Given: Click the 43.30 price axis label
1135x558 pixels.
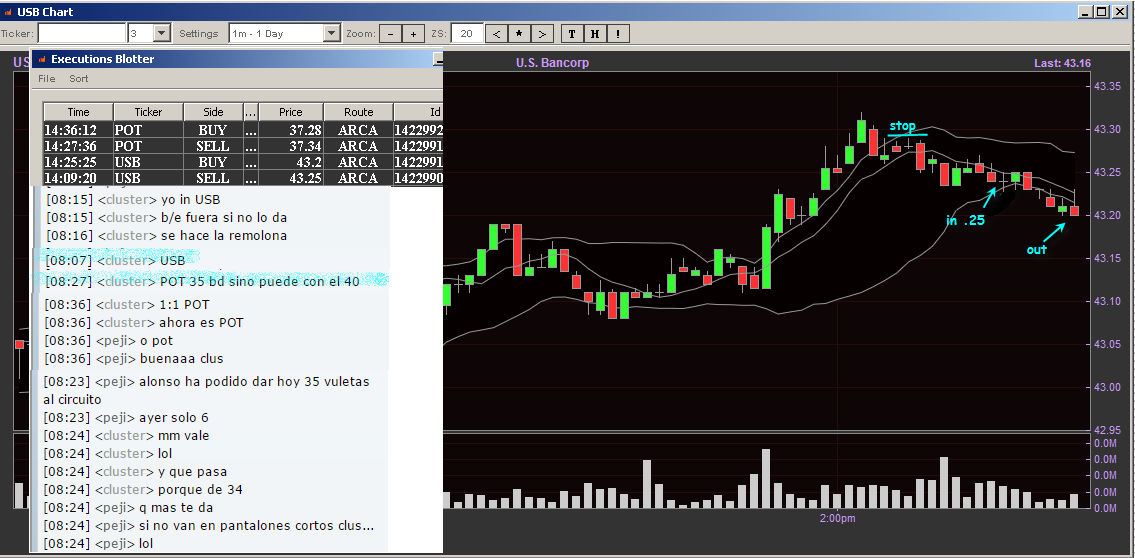Looking at the screenshot, I should (x=1106, y=130).
